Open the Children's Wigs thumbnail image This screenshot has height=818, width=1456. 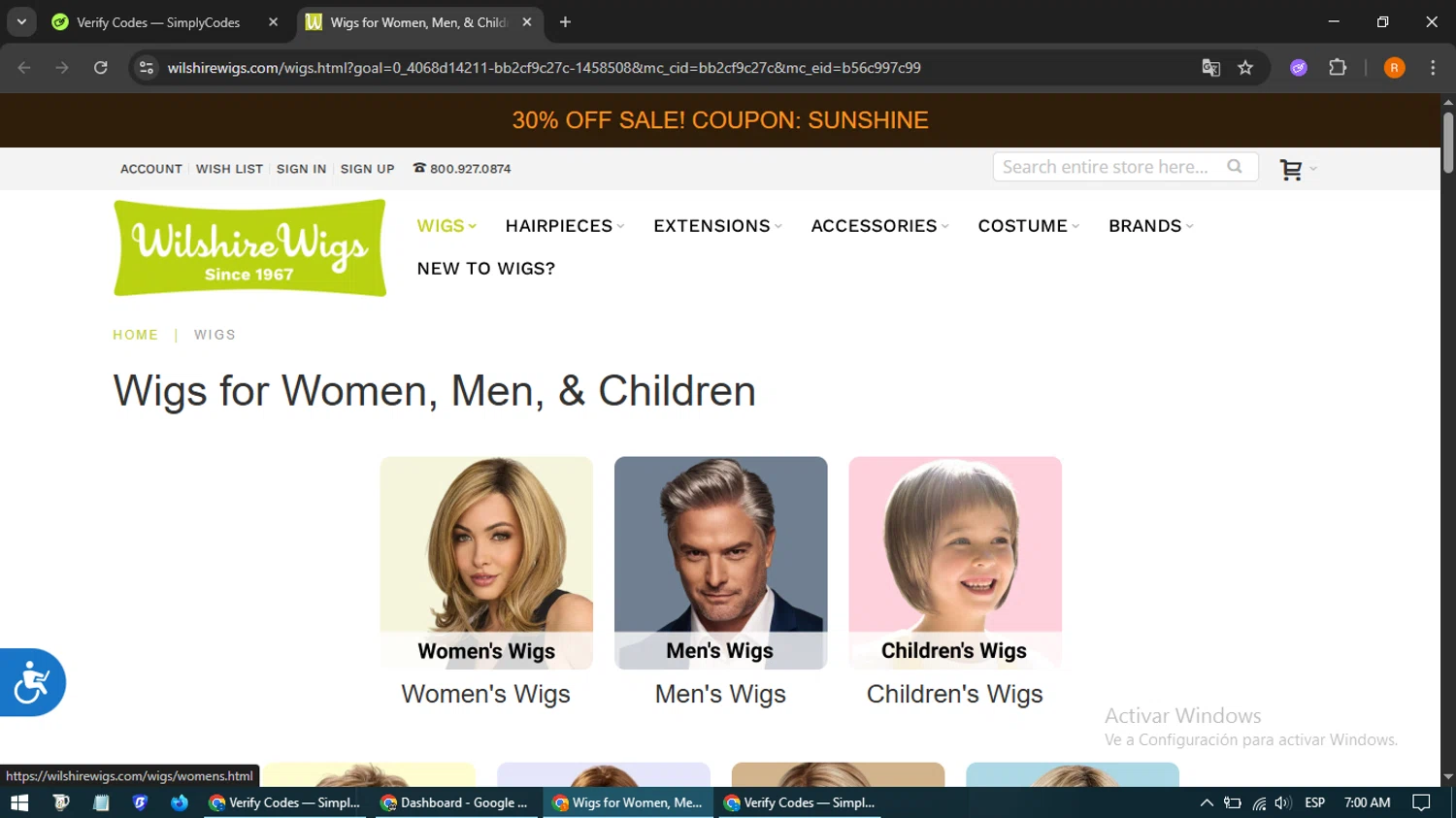pyautogui.click(x=955, y=563)
